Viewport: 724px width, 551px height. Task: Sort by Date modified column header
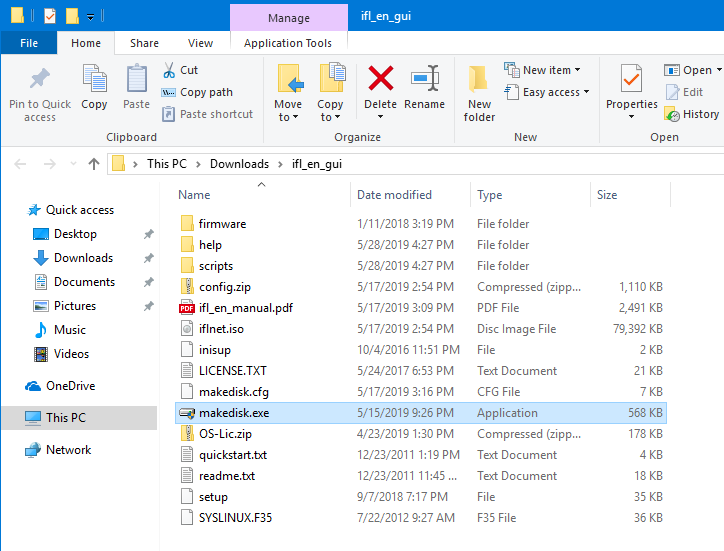[x=394, y=195]
